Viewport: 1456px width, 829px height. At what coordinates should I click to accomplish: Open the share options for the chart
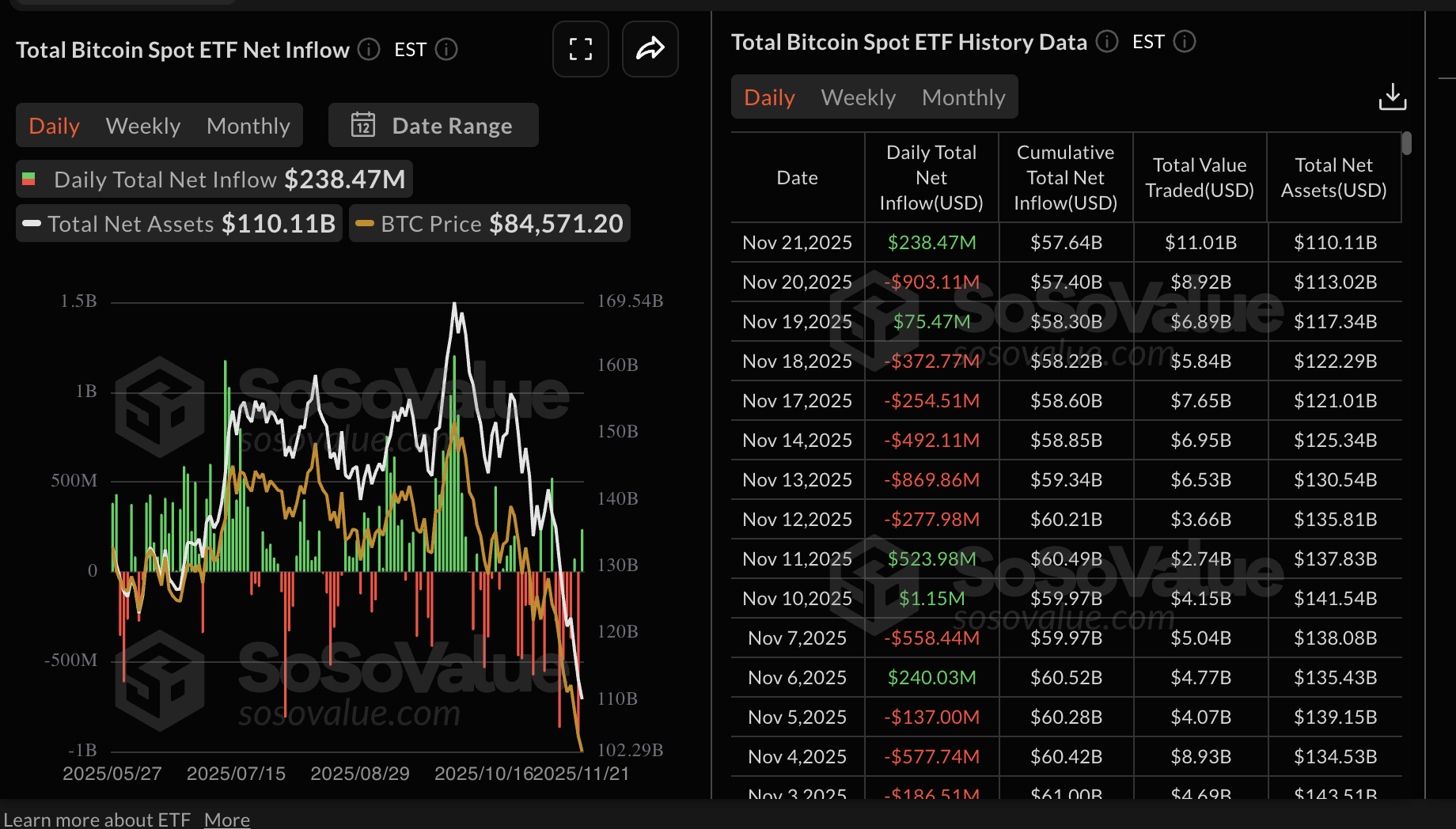click(x=650, y=49)
